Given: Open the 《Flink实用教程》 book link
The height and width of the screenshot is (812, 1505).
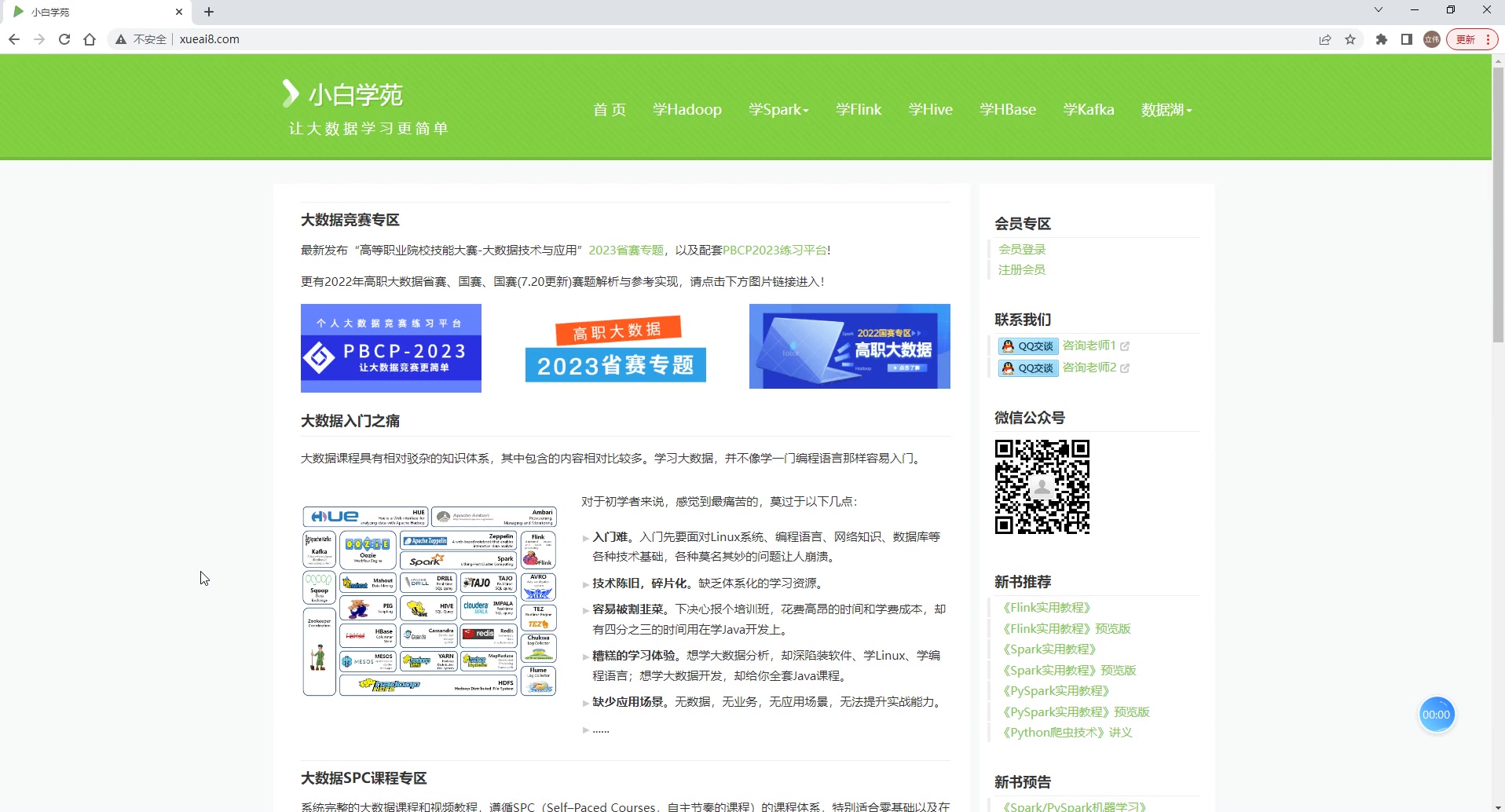Looking at the screenshot, I should click(1046, 608).
